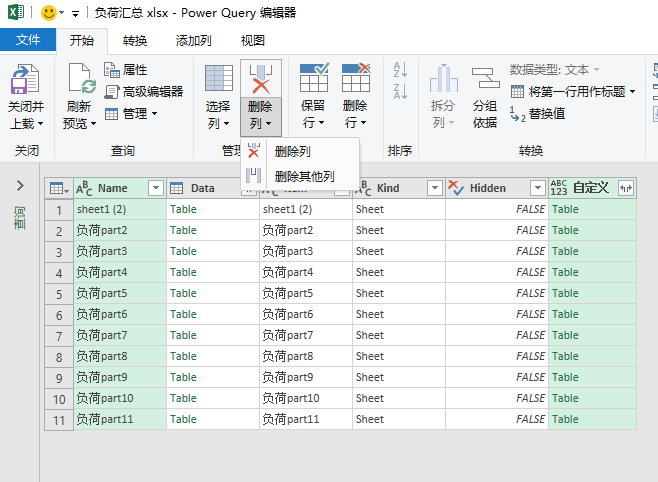Click 自定义 Table link in row 11
Screen dimensions: 658x482
[565, 419]
